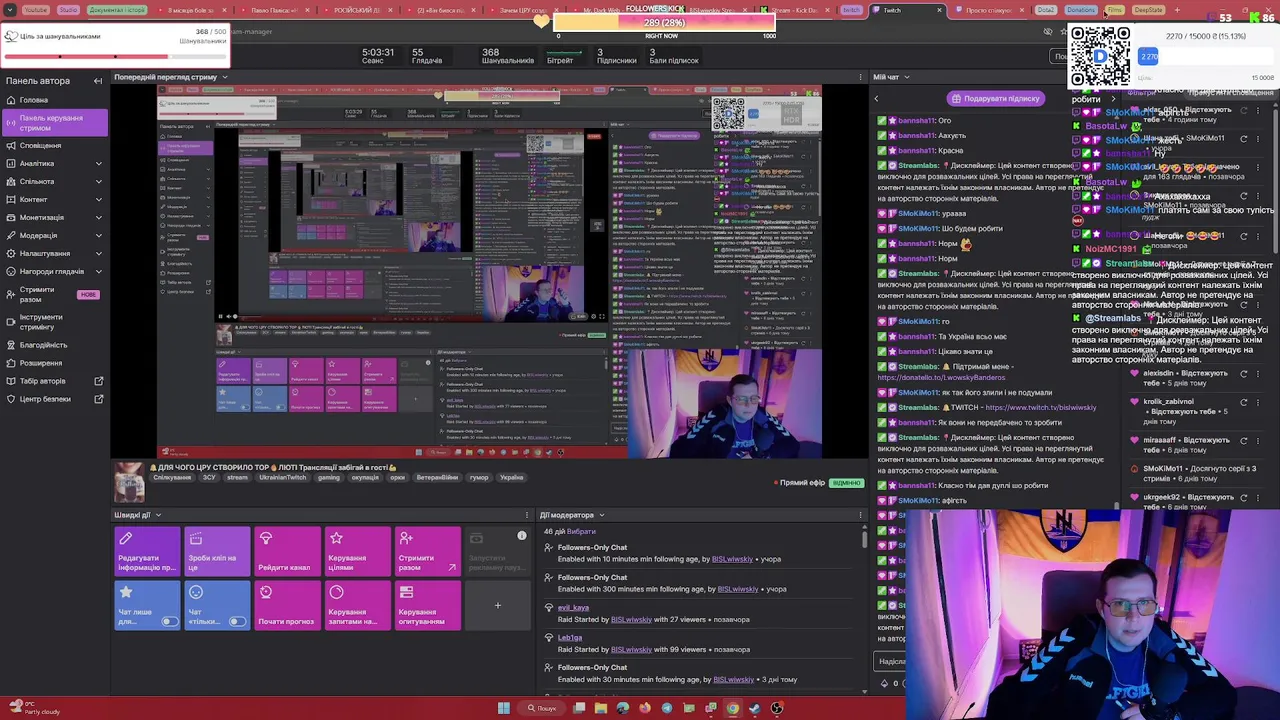
Task: Open Інструменти стримінгу sidebar item
Action: (x=55, y=322)
